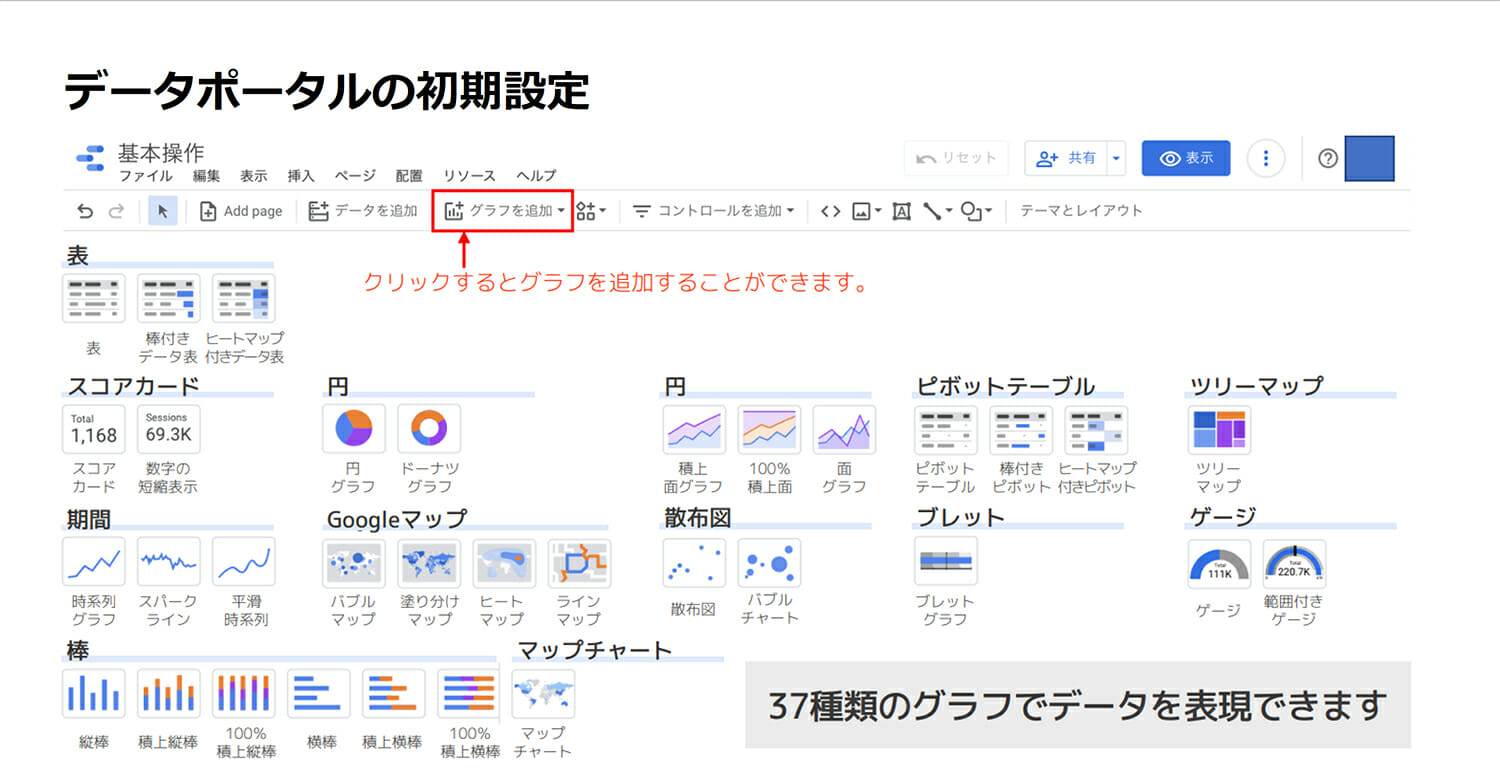This screenshot has height=783, width=1500.
Task: Select the text box tool icon
Action: [901, 211]
